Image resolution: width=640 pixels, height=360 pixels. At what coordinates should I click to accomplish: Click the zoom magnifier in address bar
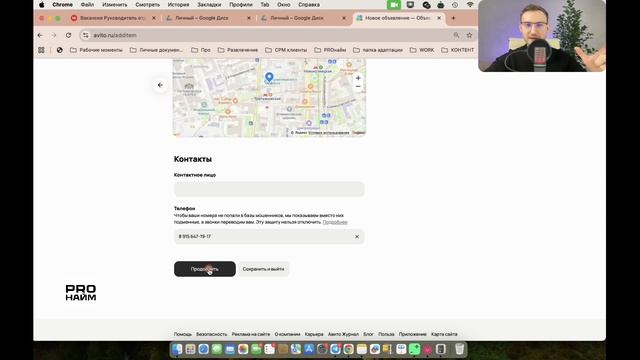[x=456, y=36]
